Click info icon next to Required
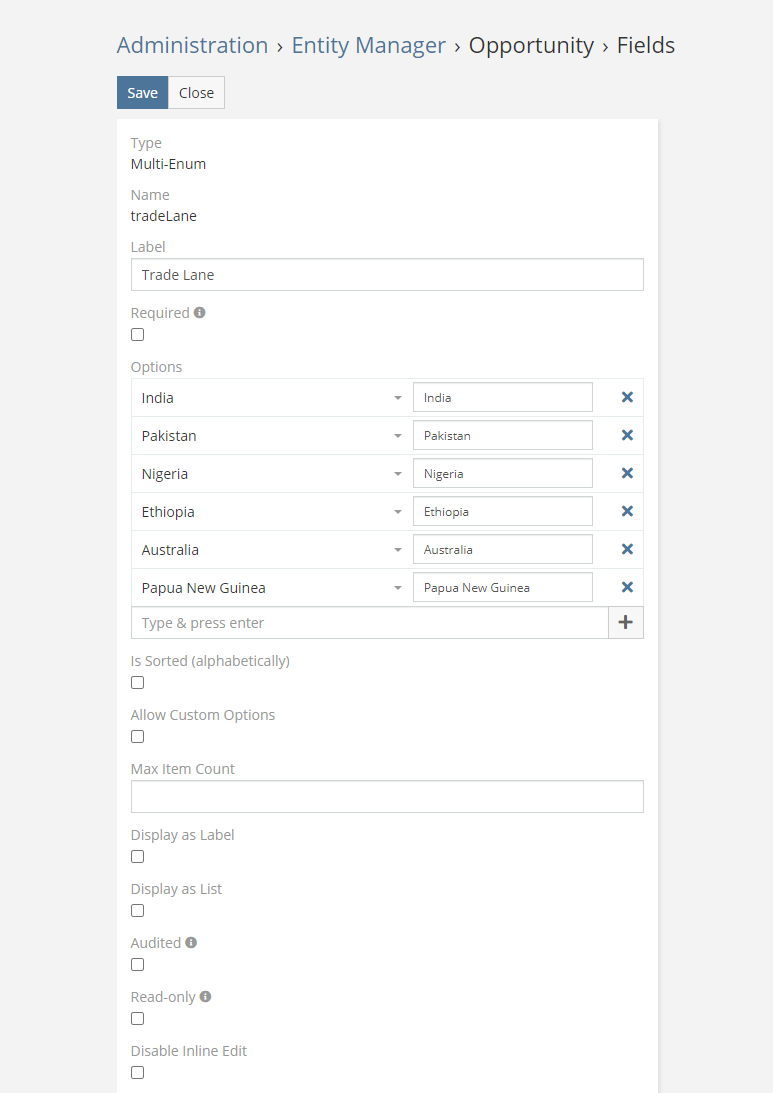Screen dimensions: 773x1093 [200, 312]
